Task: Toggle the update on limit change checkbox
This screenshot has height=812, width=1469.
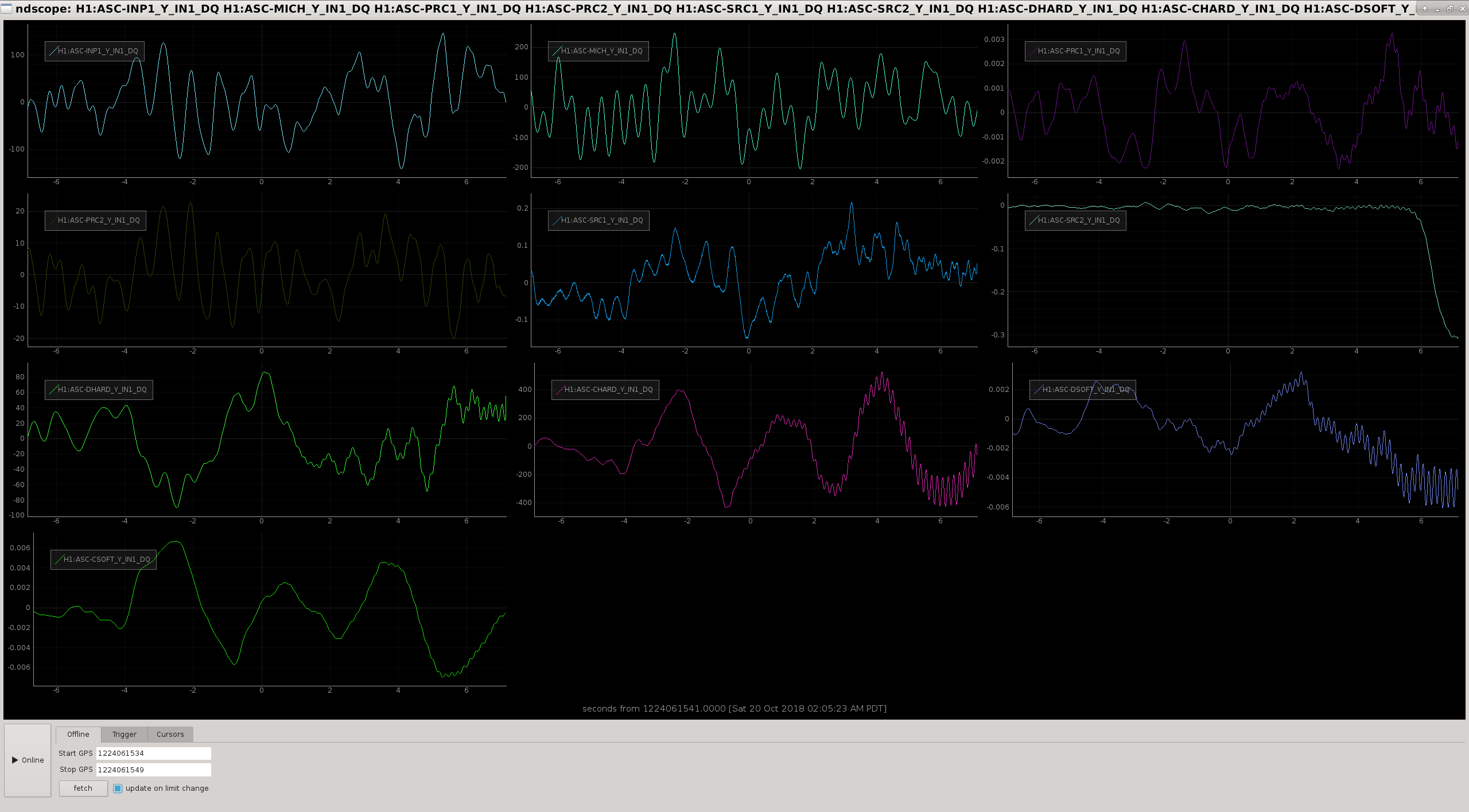Action: pos(118,788)
